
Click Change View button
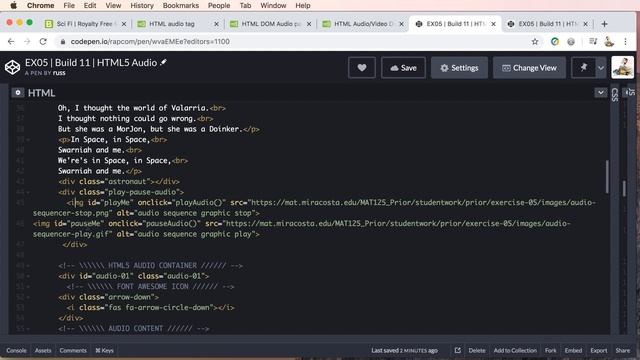coord(529,68)
